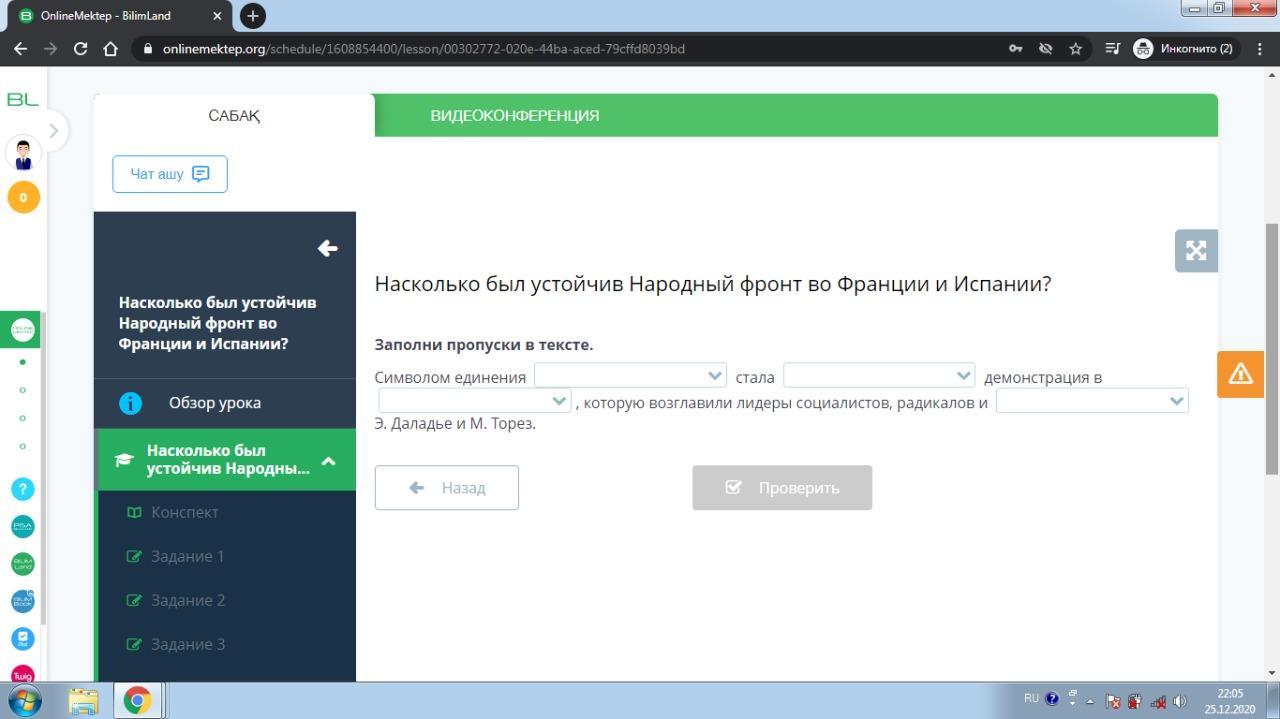Open Chrome three-dot menu
Image resolution: width=1280 pixels, height=719 pixels.
tap(1260, 48)
